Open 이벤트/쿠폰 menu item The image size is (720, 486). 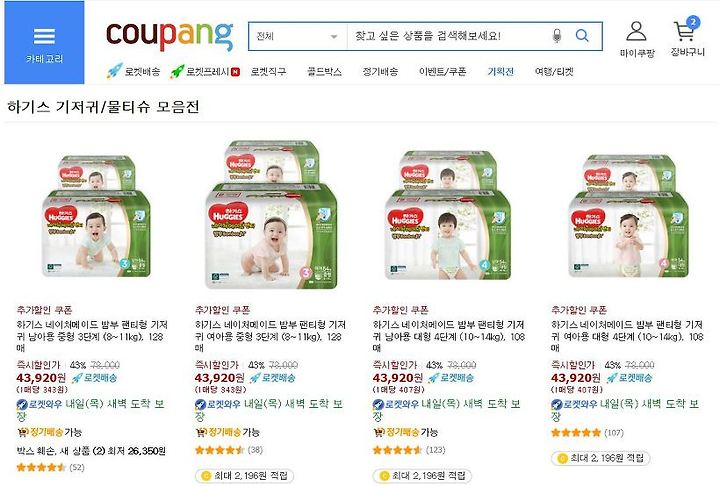443,72
